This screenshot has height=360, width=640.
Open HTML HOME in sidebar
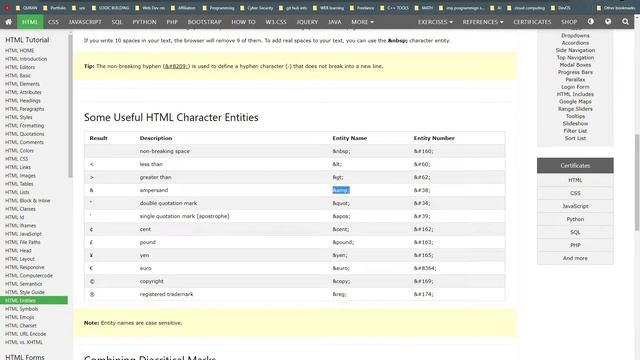pyautogui.click(x=20, y=51)
